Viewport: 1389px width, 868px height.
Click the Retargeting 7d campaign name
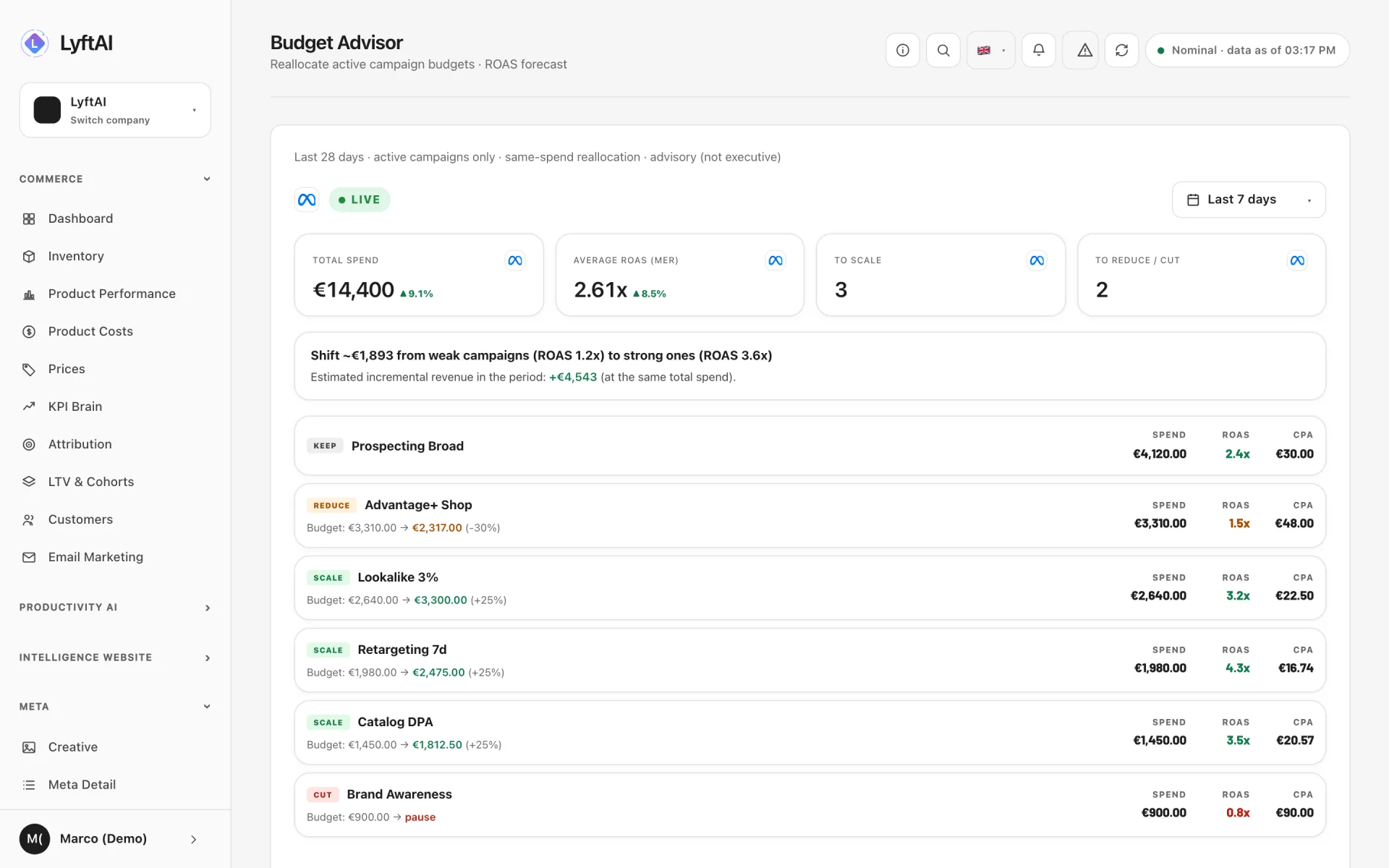click(402, 650)
